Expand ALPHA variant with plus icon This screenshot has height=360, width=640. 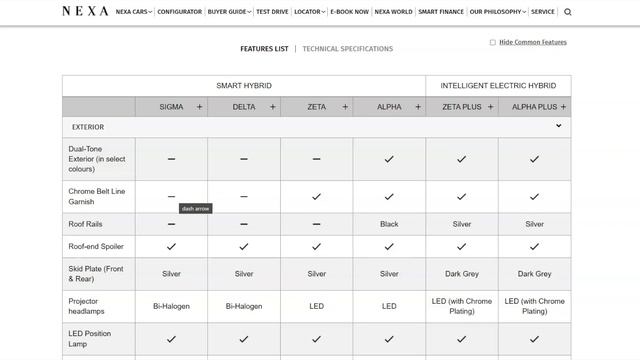(418, 107)
